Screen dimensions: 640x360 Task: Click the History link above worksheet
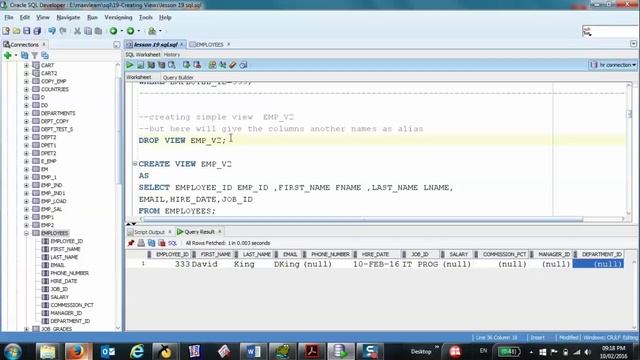(172, 55)
